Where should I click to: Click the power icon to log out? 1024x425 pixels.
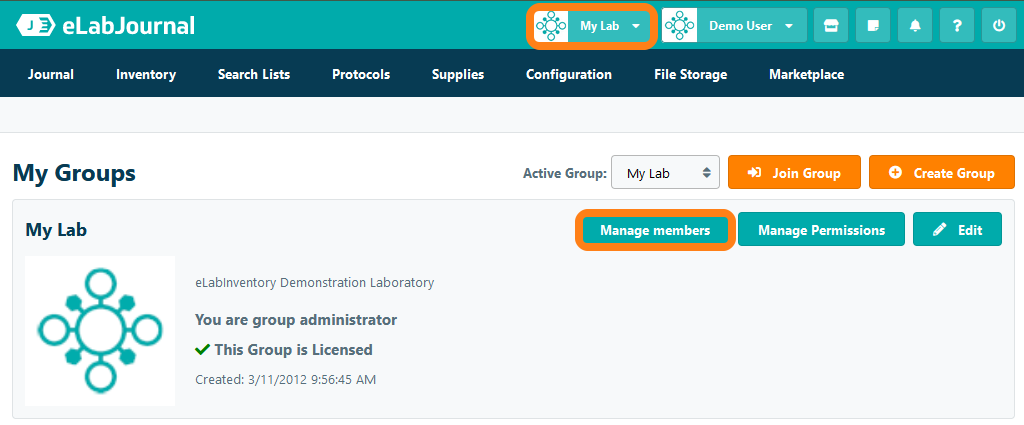999,26
